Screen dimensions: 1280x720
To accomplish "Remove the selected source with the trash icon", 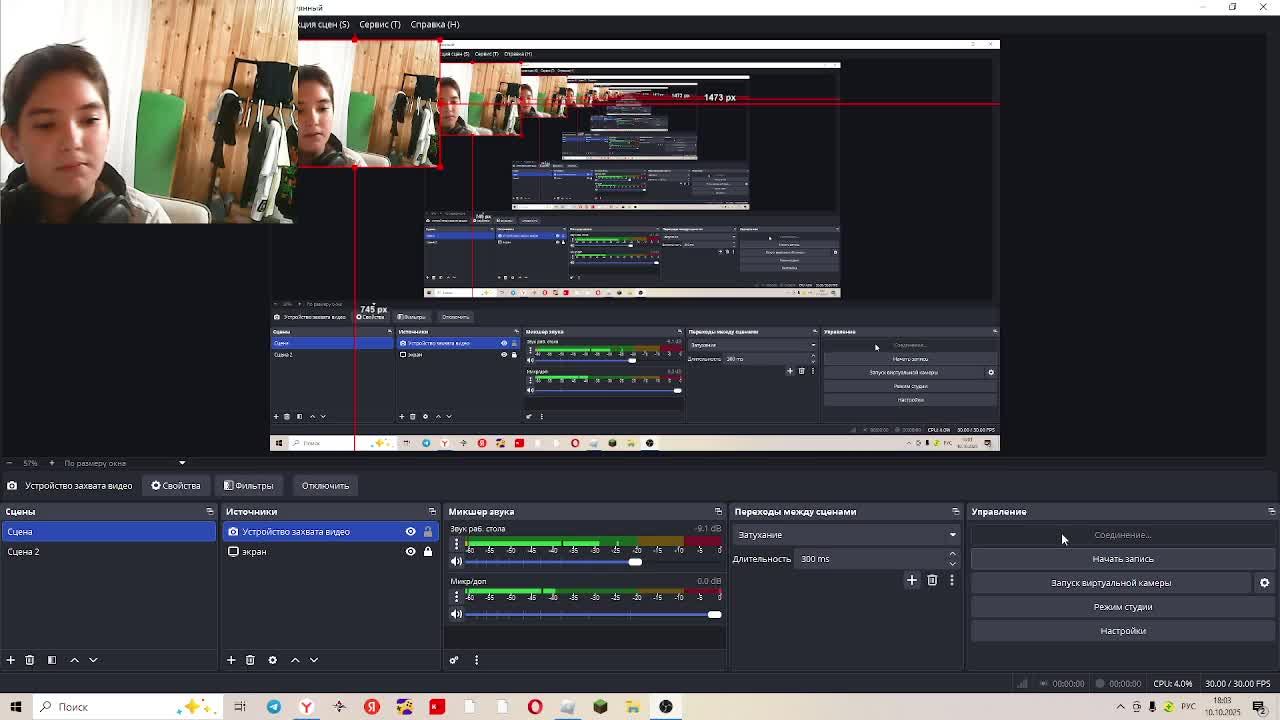I will [x=250, y=660].
